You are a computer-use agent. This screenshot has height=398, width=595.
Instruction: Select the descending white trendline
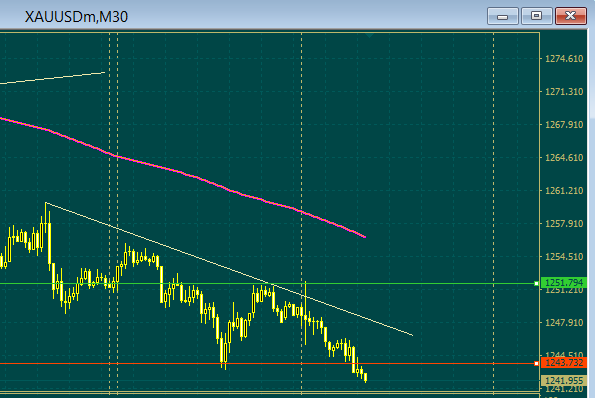tap(229, 269)
